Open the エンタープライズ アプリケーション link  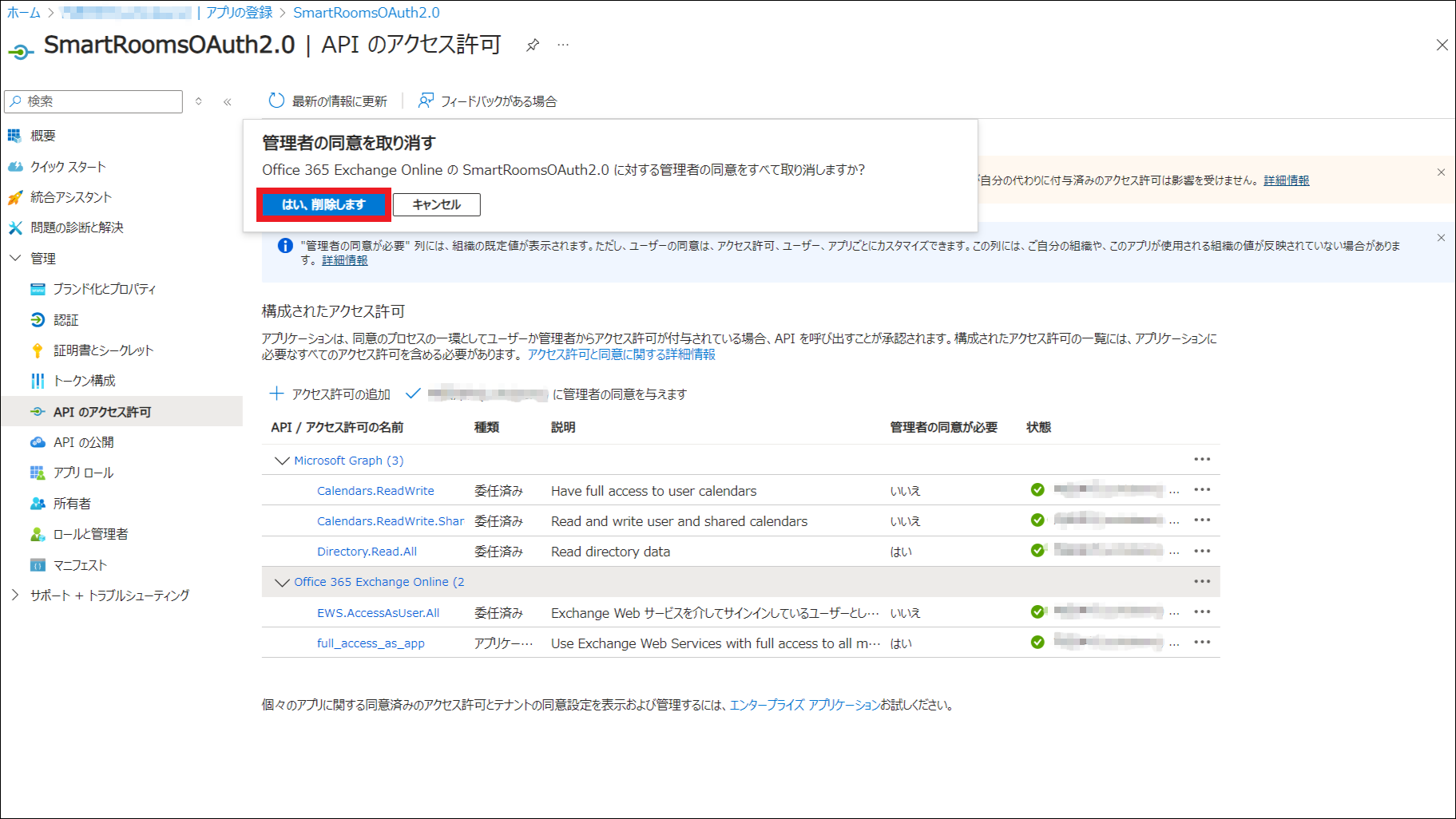pos(804,705)
